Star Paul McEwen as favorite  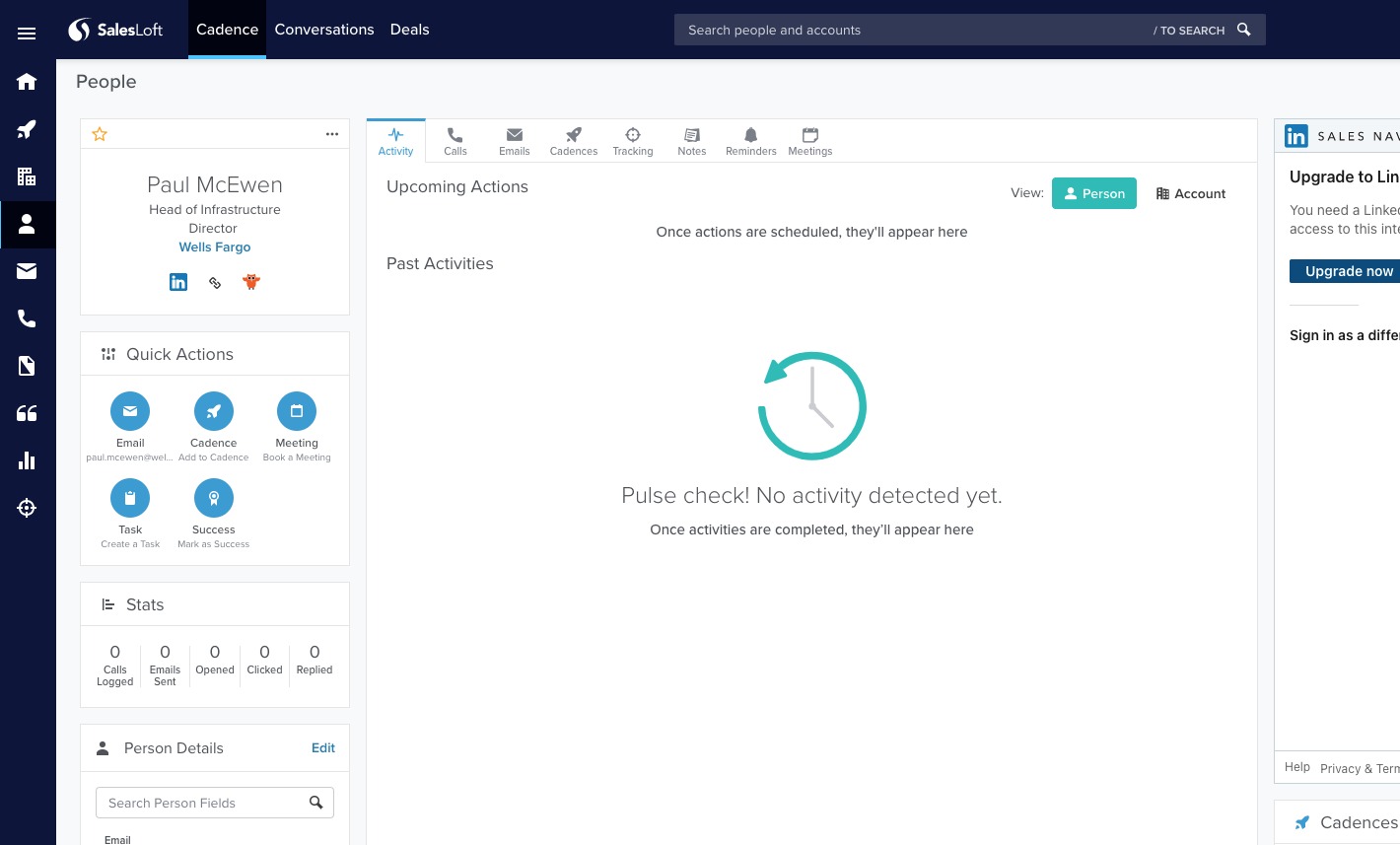[x=100, y=134]
